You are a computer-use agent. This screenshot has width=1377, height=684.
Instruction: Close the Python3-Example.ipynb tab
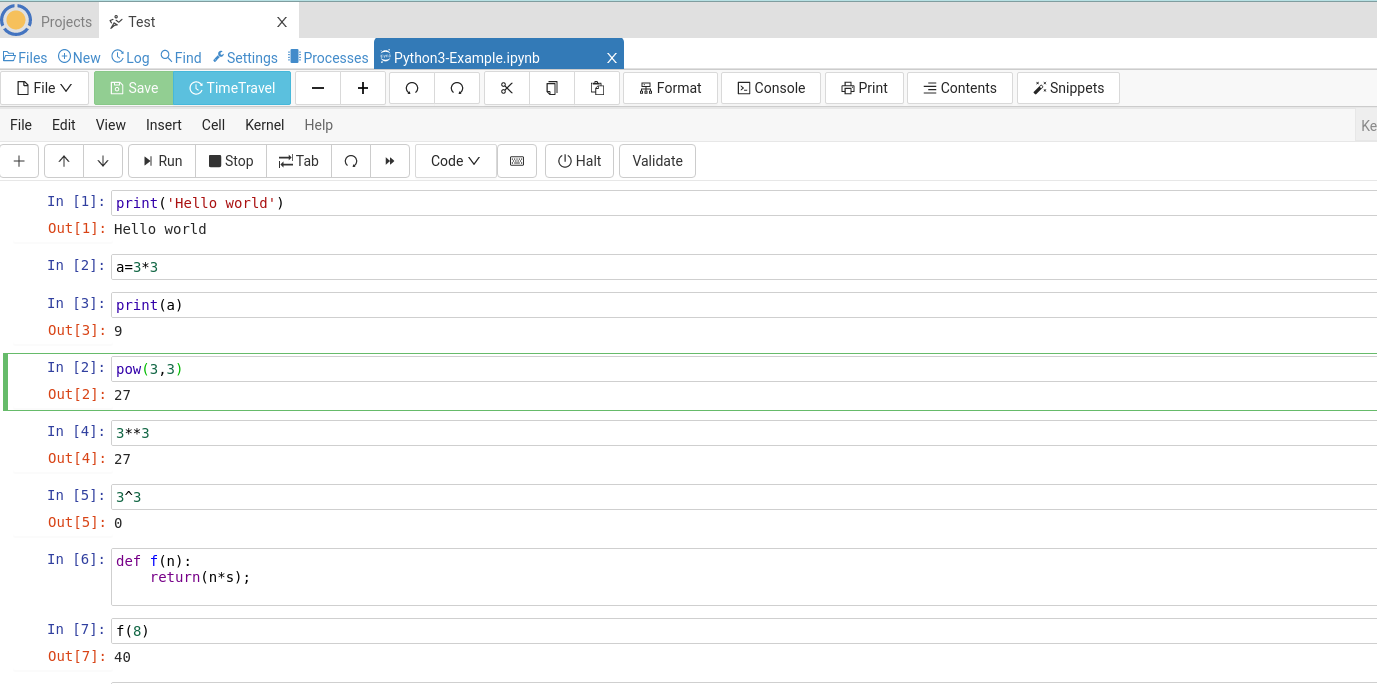point(612,58)
